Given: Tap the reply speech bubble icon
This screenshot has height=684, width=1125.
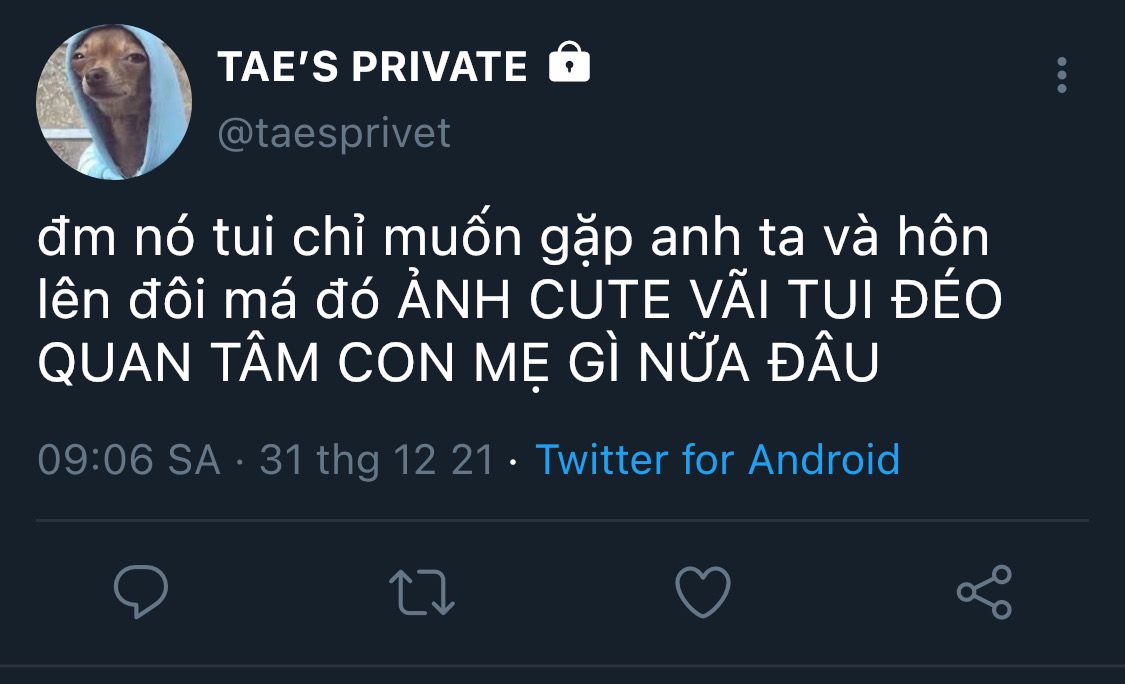Looking at the screenshot, I should coord(140,591).
